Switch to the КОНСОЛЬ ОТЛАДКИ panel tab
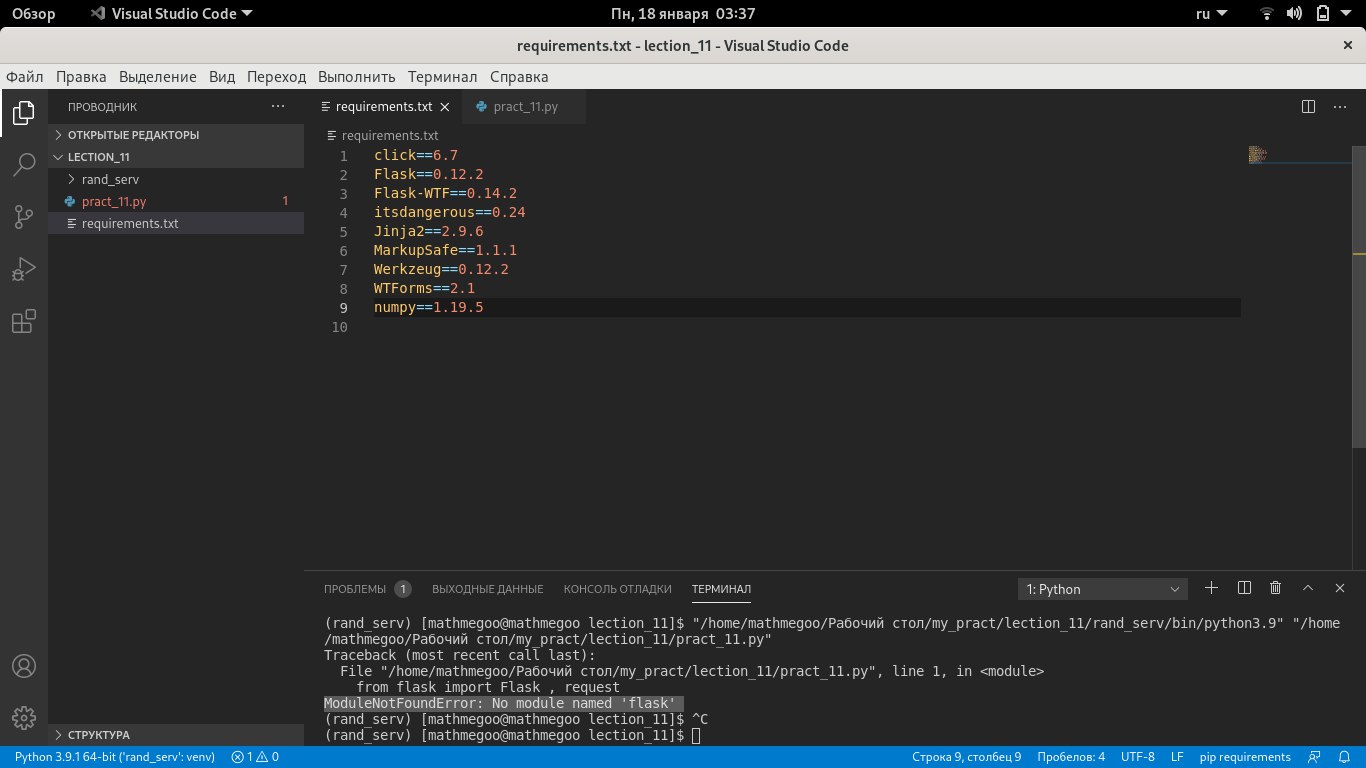 coord(617,589)
